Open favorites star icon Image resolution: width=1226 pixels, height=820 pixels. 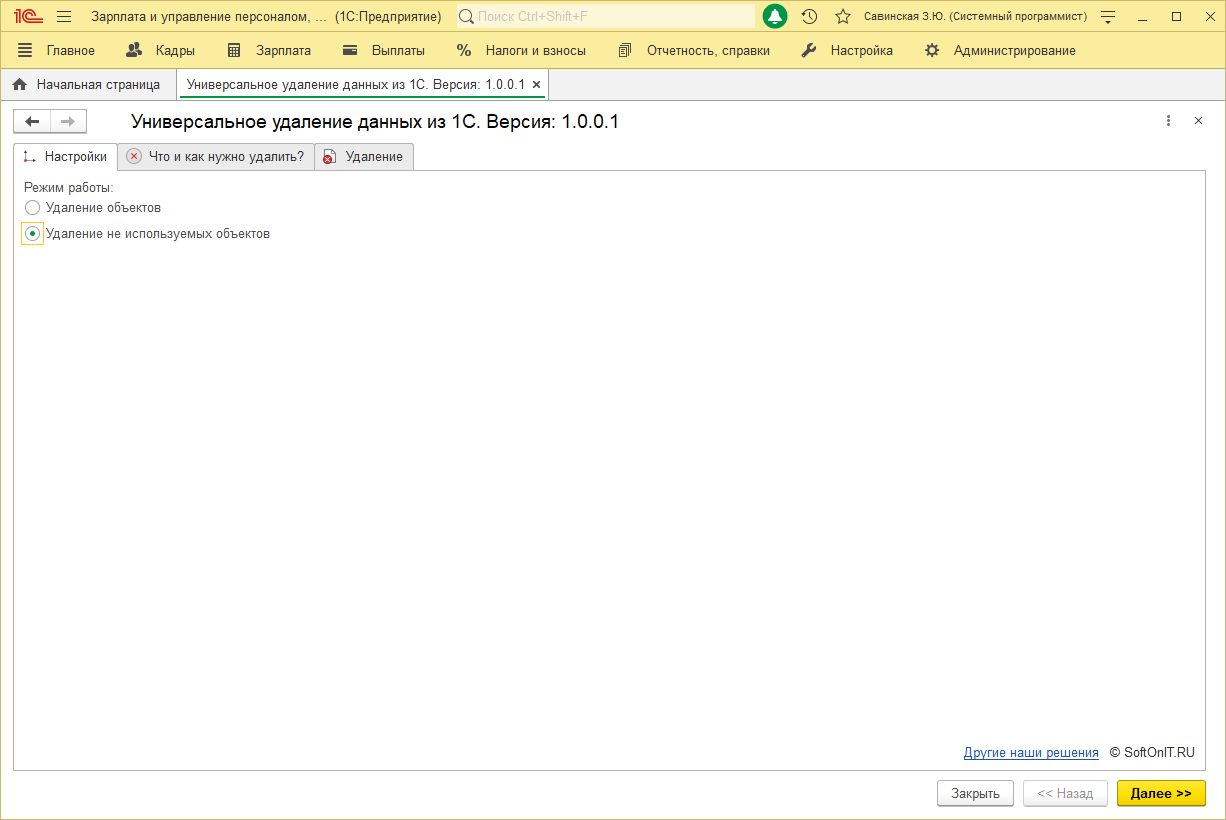(x=843, y=16)
